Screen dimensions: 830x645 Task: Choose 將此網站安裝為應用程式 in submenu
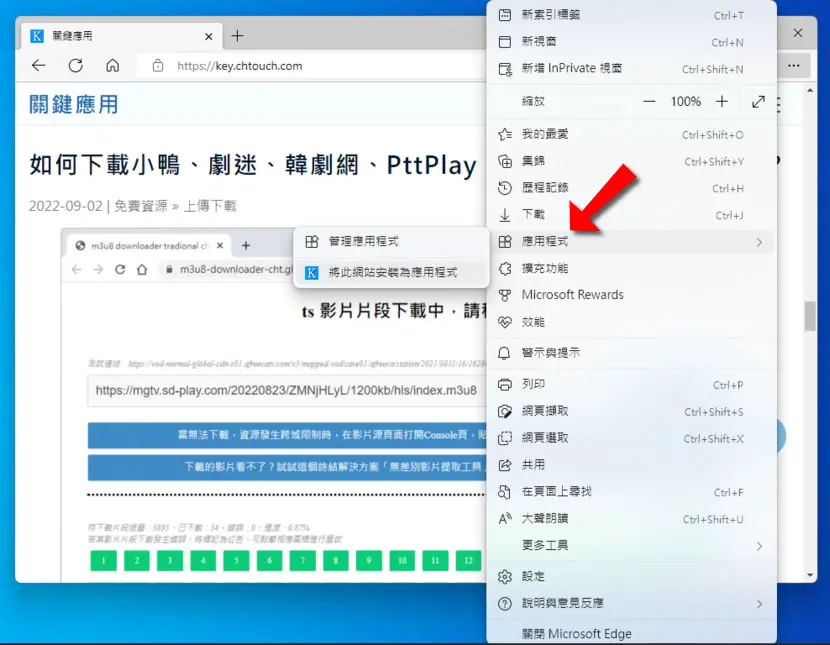click(391, 272)
